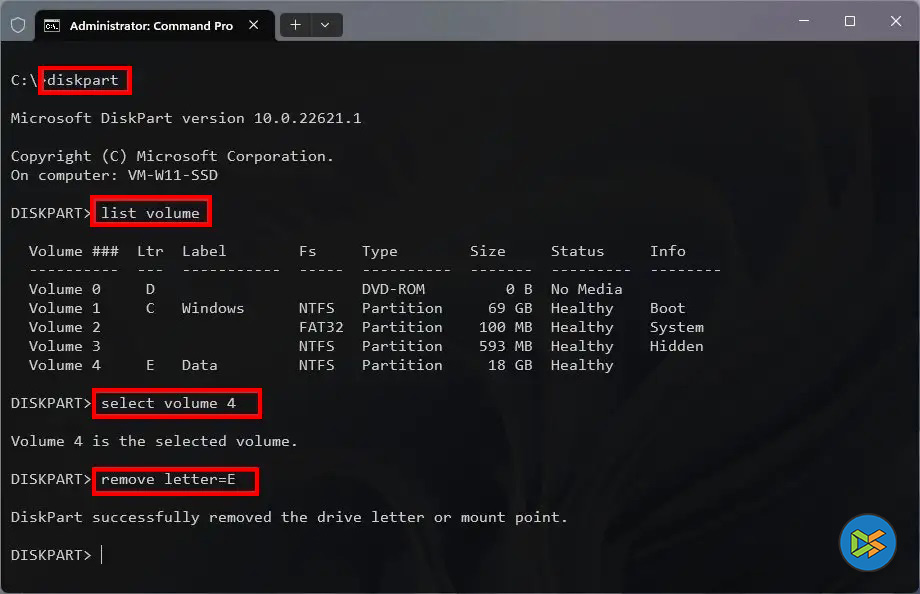Close the terminal window
920x594 pixels.
896,21
